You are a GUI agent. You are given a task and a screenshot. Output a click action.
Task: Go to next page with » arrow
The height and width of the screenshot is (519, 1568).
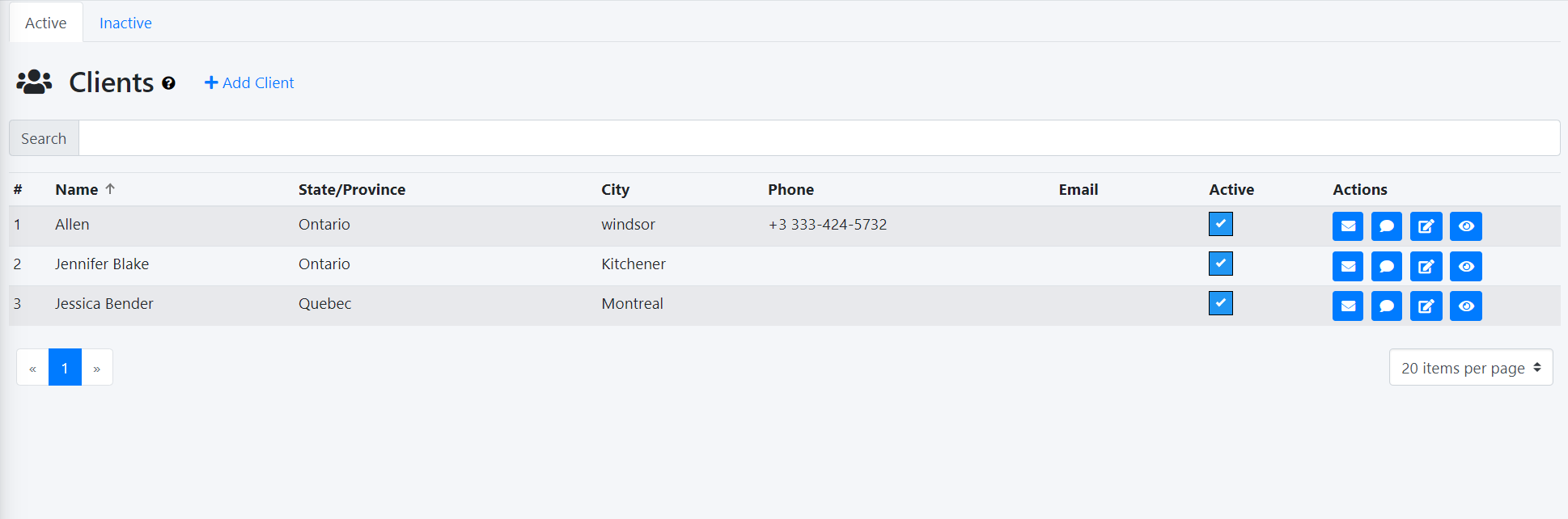pos(97,368)
